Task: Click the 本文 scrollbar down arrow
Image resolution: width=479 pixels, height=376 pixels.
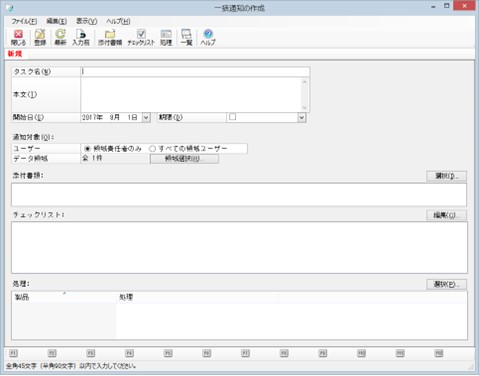Action: pyautogui.click(x=305, y=107)
